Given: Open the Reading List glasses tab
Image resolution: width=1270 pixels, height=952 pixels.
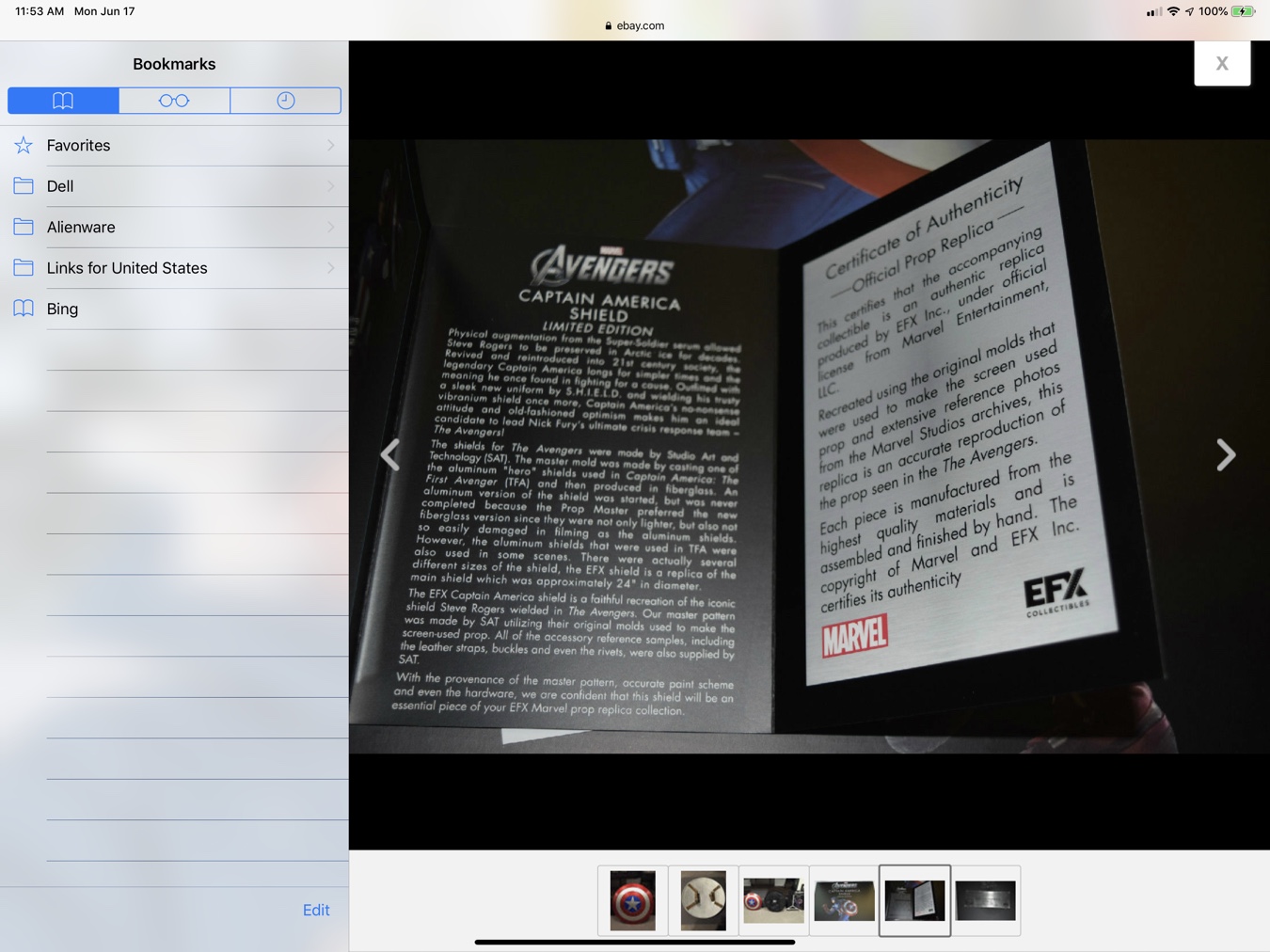Looking at the screenshot, I should [x=174, y=101].
